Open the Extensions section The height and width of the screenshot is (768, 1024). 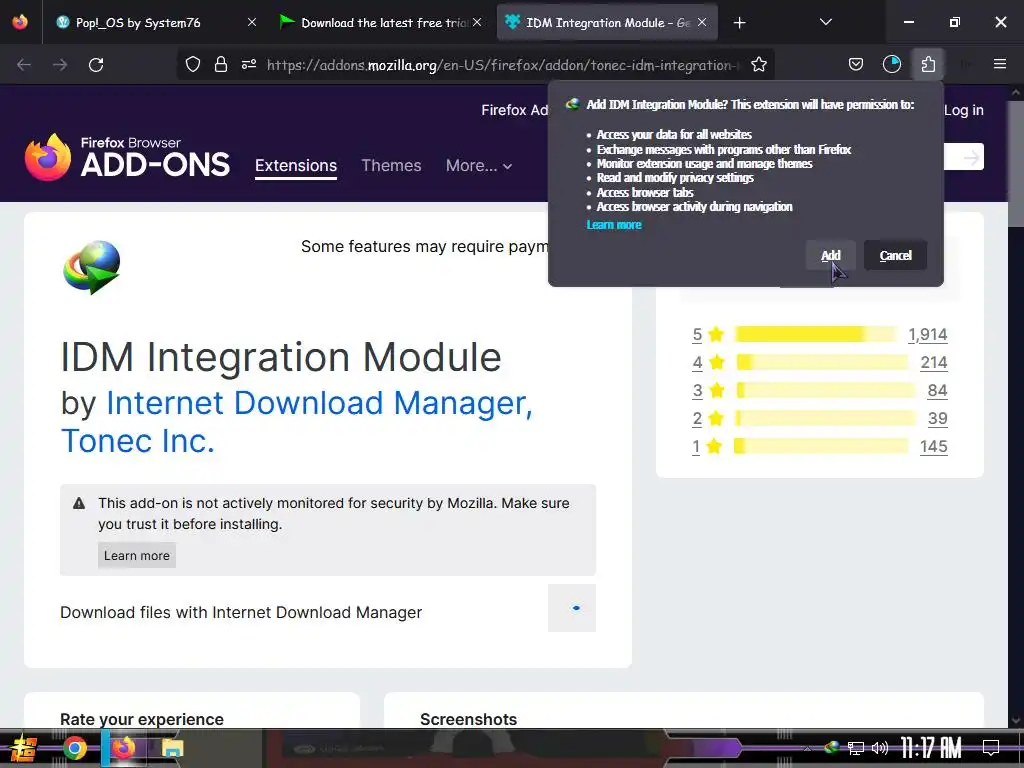point(296,166)
